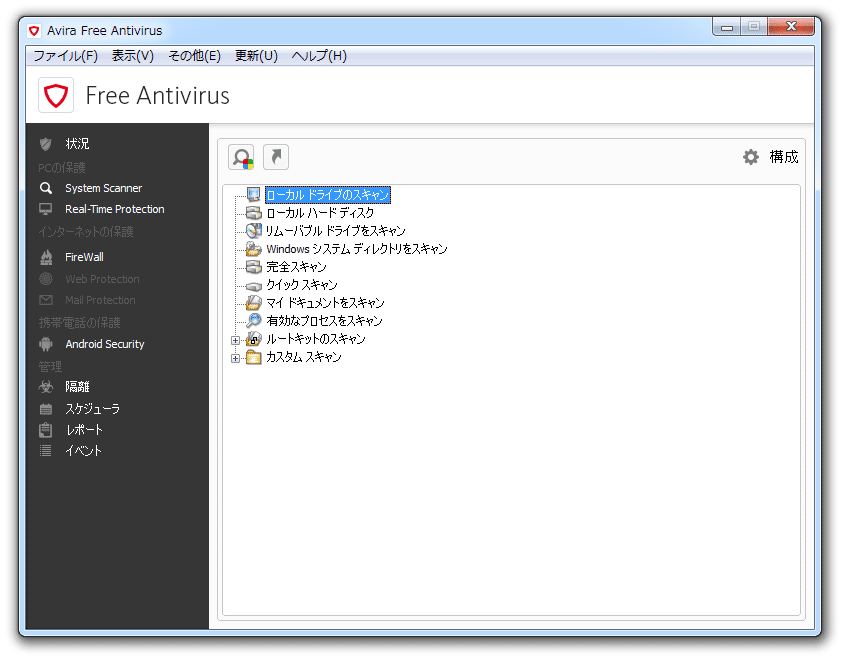Click the globe icon beside Web Protection
The image size is (841, 658).
(x=46, y=279)
